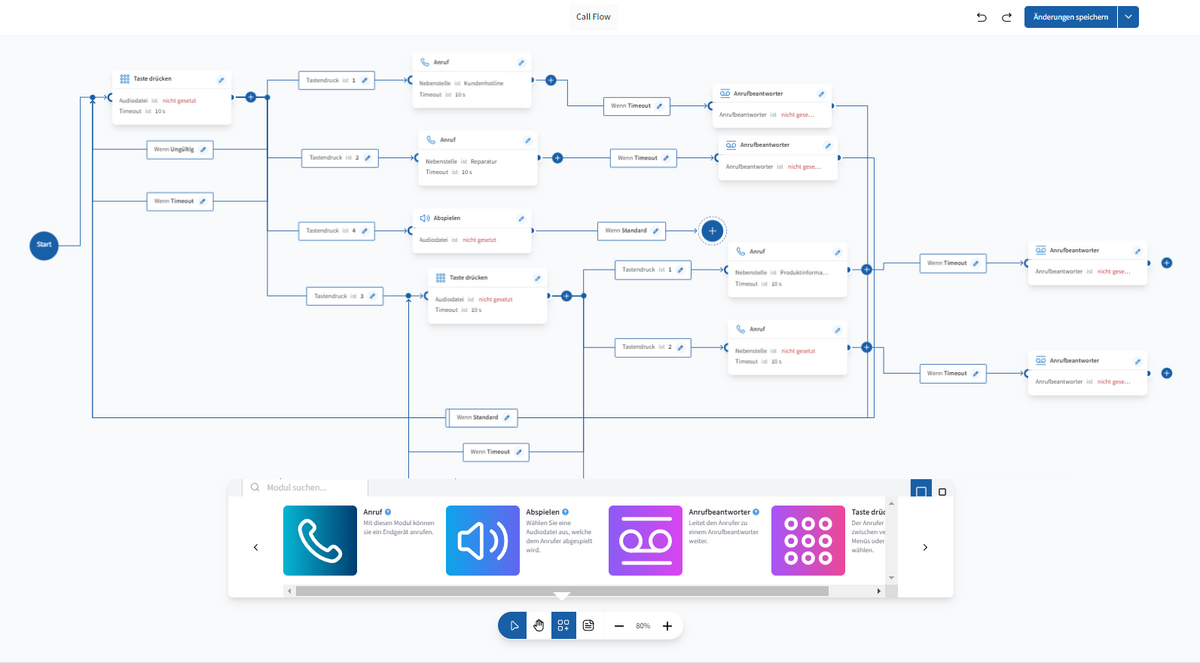This screenshot has width=1200, height=663.
Task: Edit the Wenn Ungültig condition pencil
Action: [x=203, y=149]
